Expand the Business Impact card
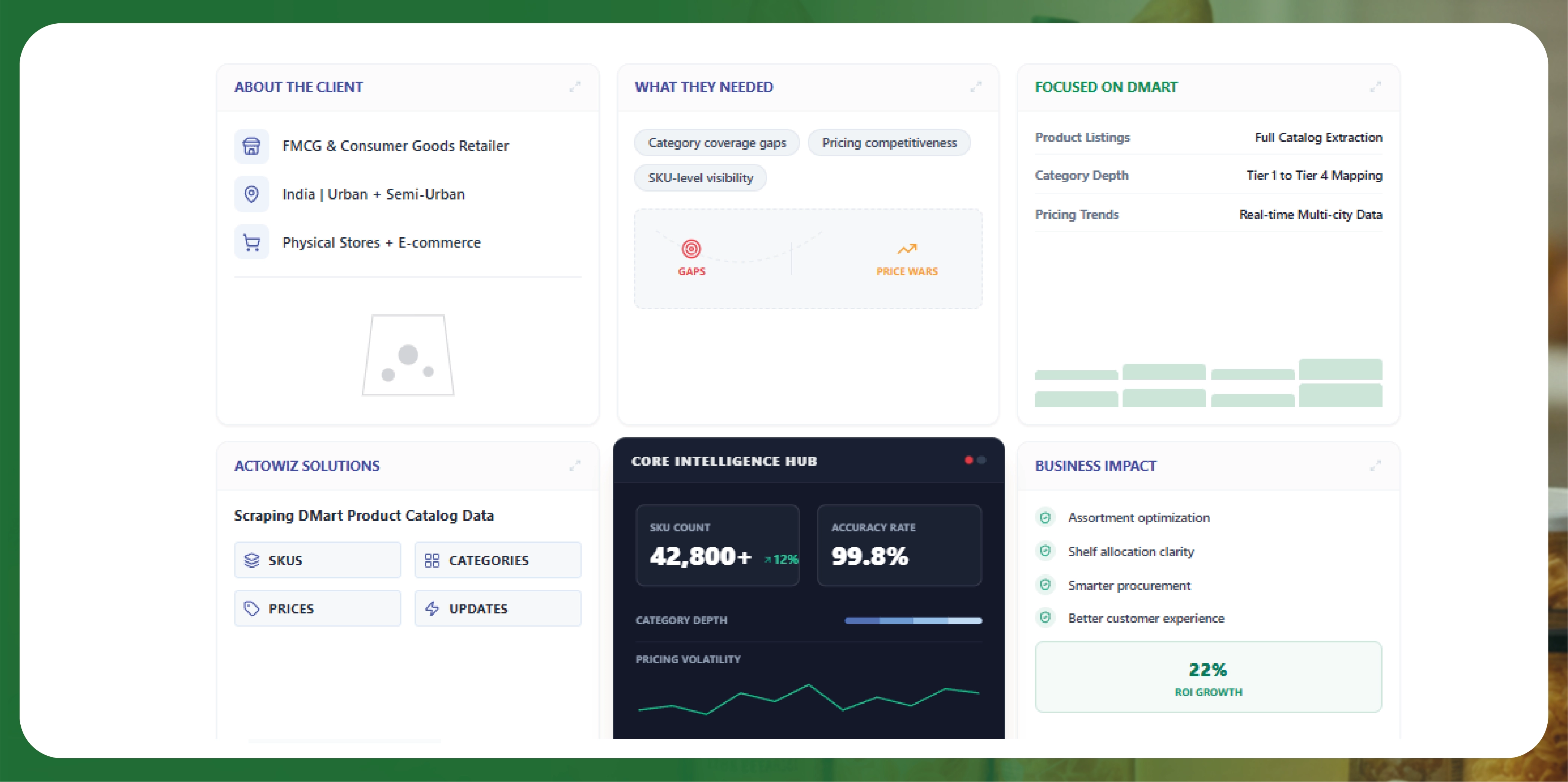1568x782 pixels. pyautogui.click(x=1375, y=466)
